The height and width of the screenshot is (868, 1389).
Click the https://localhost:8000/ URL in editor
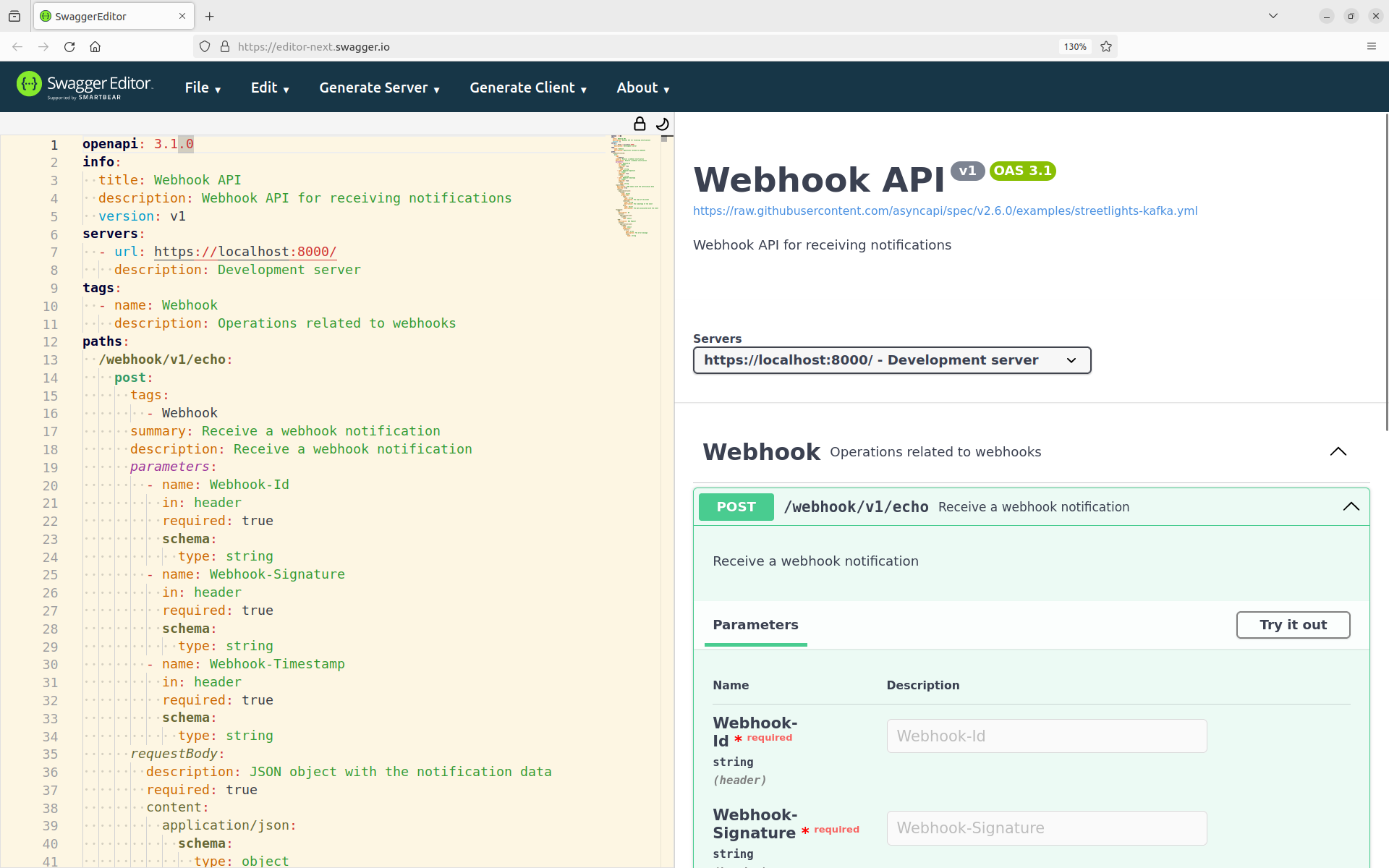(245, 252)
